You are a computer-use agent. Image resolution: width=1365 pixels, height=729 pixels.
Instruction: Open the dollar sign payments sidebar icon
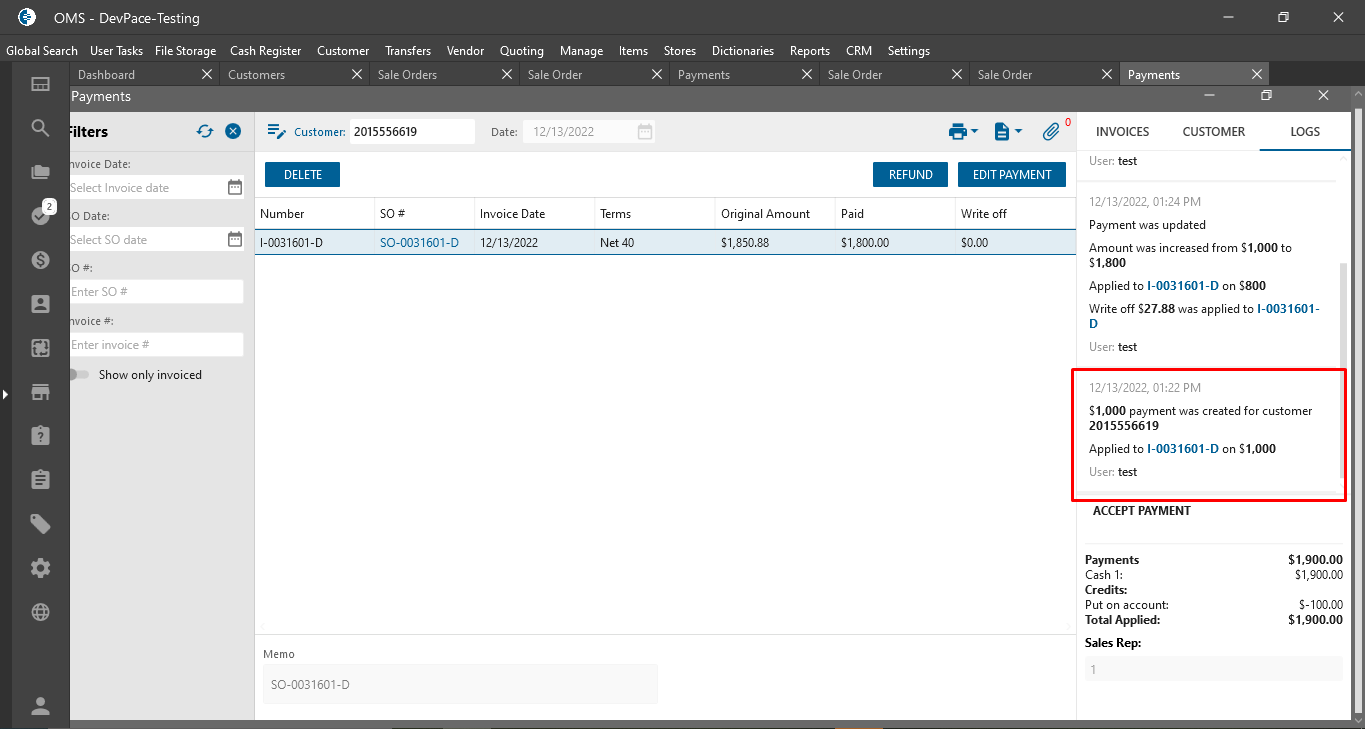[40, 260]
